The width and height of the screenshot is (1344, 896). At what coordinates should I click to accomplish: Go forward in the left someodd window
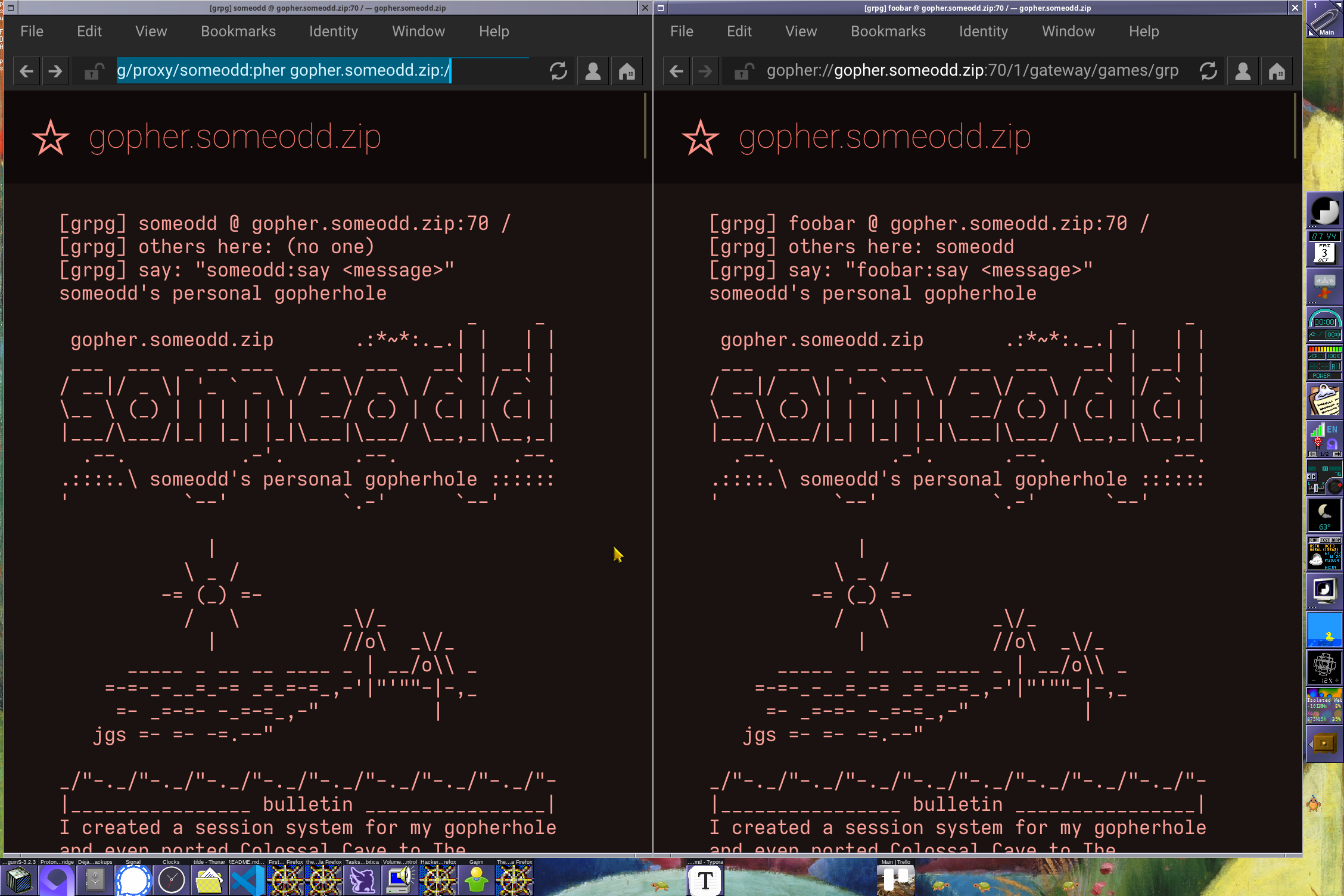(x=55, y=71)
